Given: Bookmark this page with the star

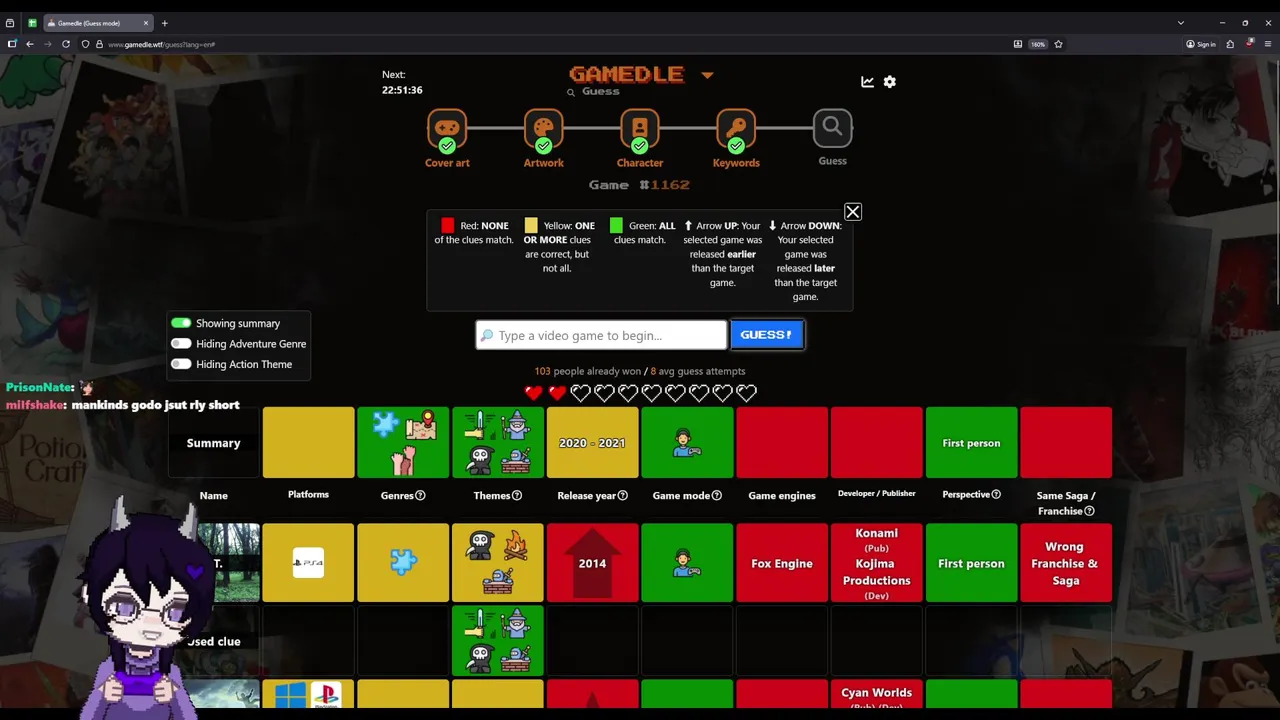Looking at the screenshot, I should 1058,44.
